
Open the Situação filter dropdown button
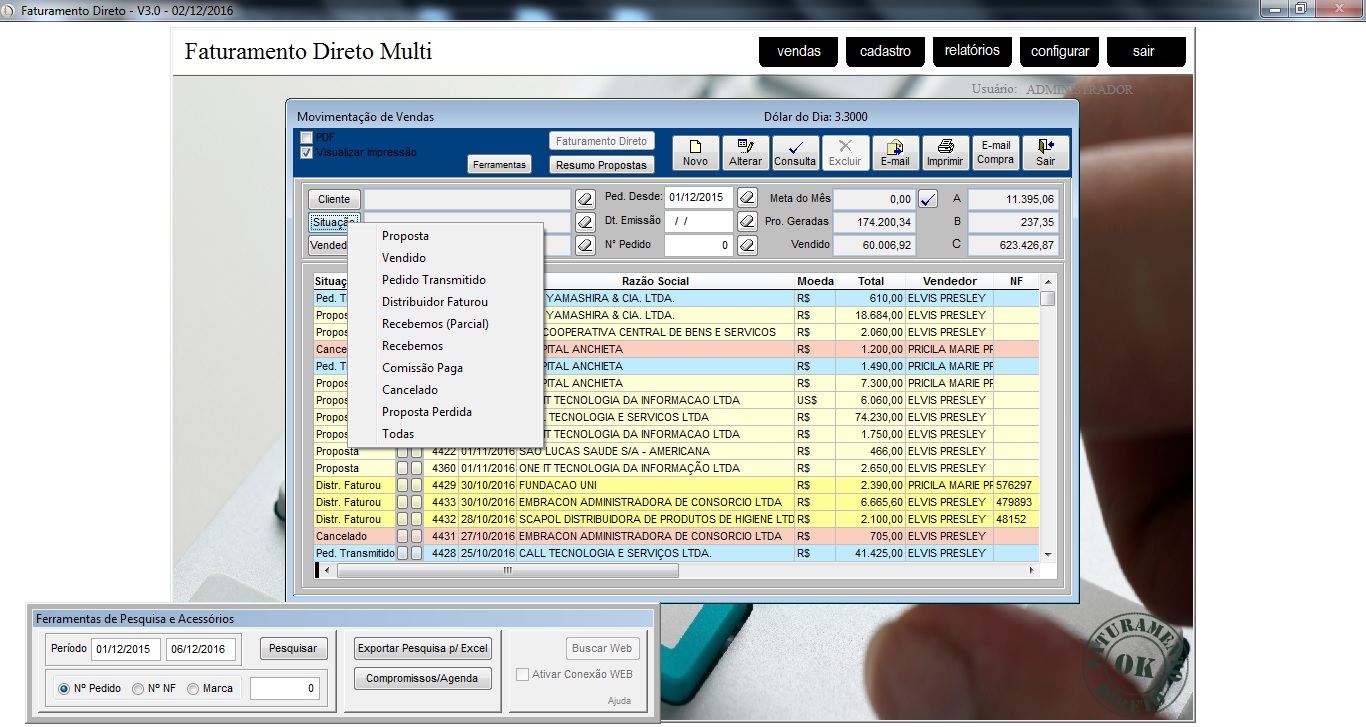click(333, 222)
